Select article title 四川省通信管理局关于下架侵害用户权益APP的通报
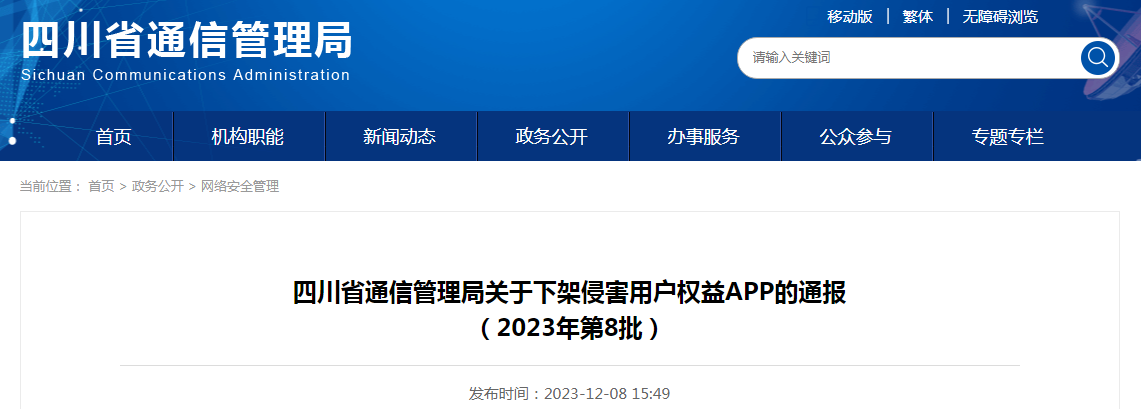The height and width of the screenshot is (409, 1141). click(569, 294)
